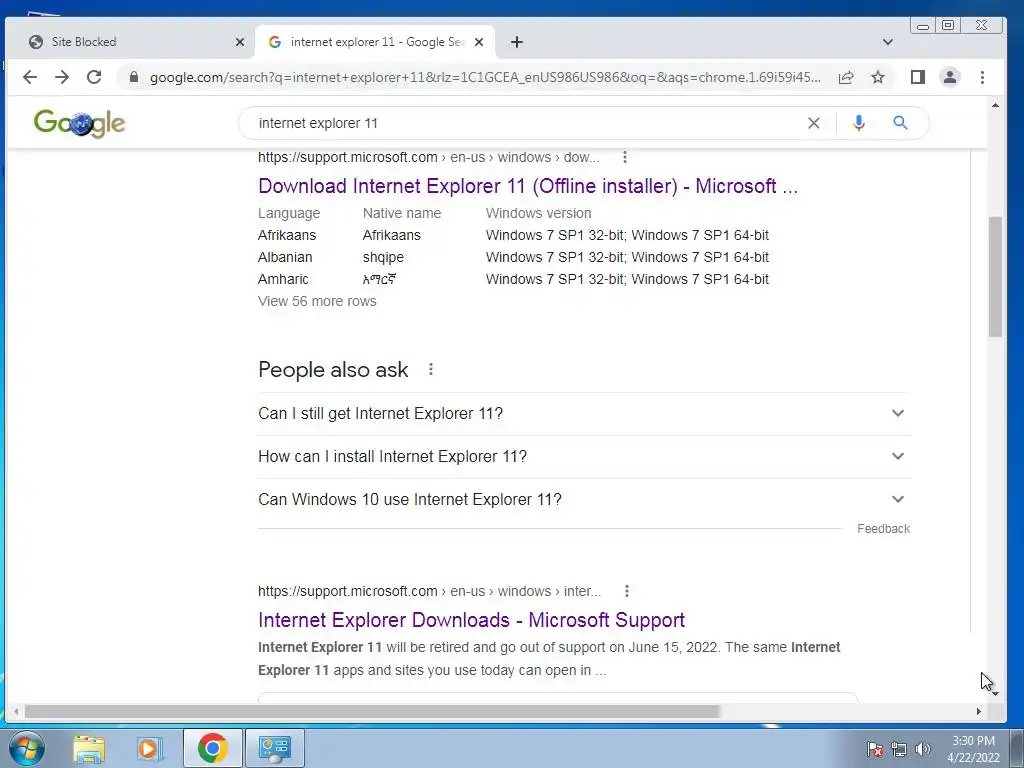Expand How can I install Internet Explorer 11?
The width and height of the screenshot is (1024, 768).
pos(584,456)
